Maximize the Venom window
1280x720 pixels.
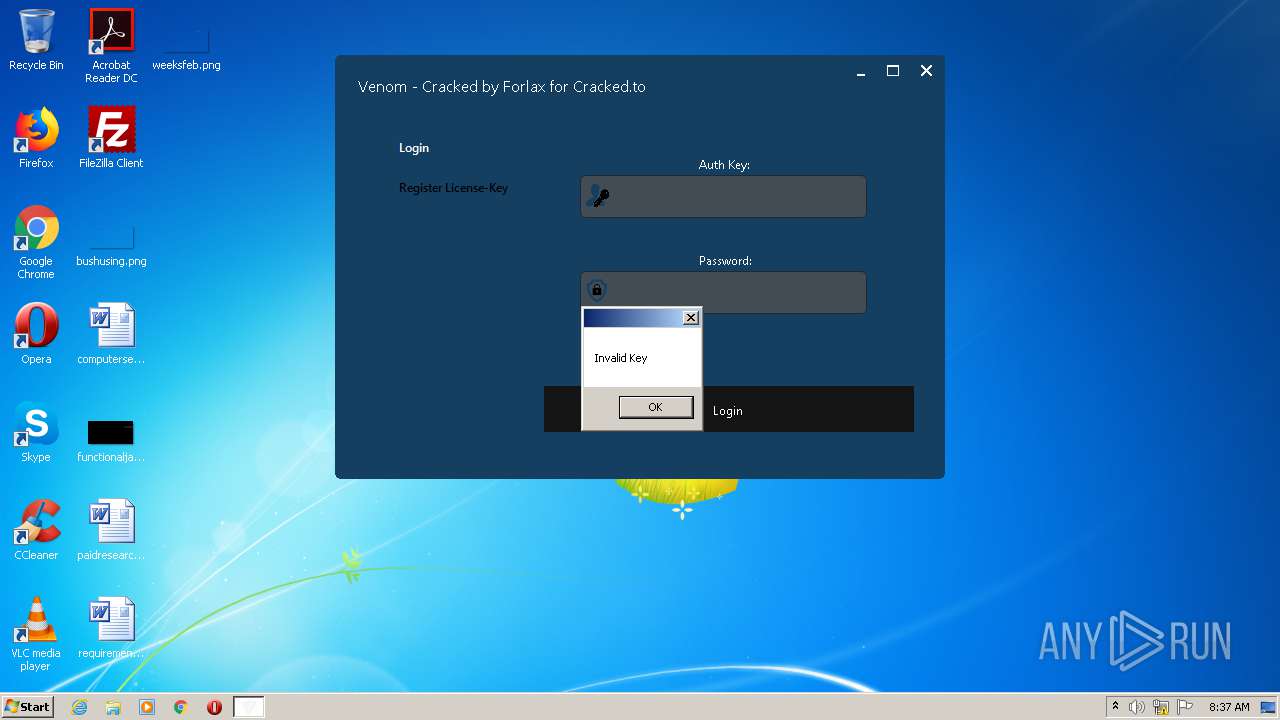click(x=893, y=71)
